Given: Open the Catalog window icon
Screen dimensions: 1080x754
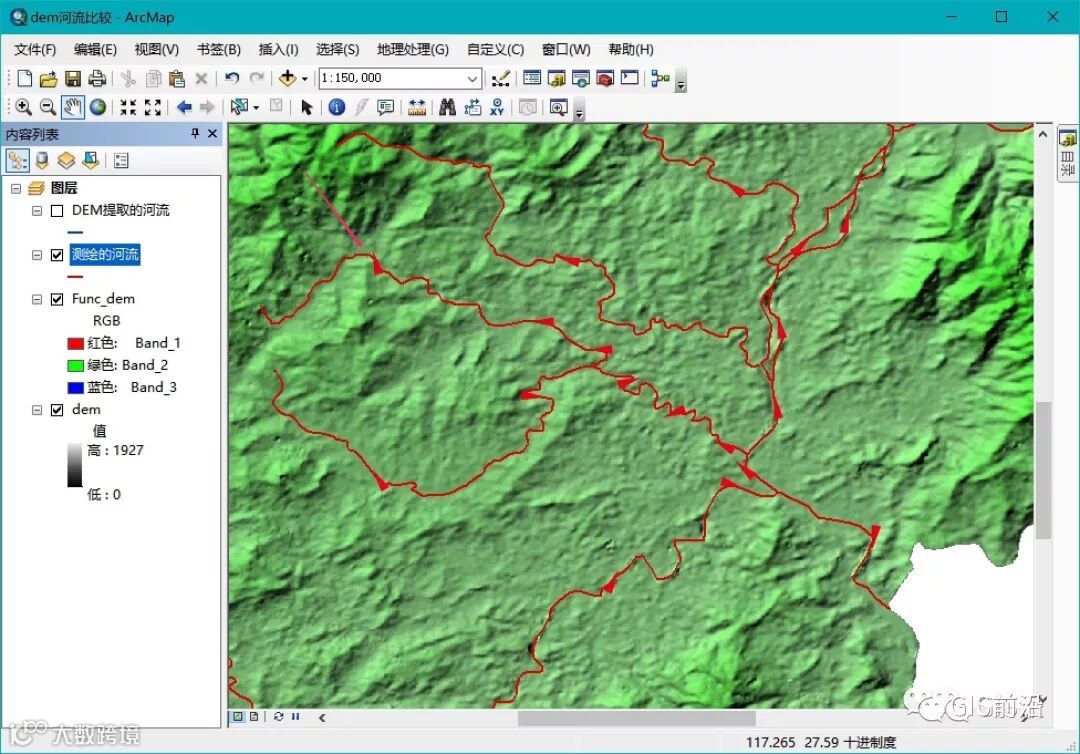Looking at the screenshot, I should click(557, 78).
